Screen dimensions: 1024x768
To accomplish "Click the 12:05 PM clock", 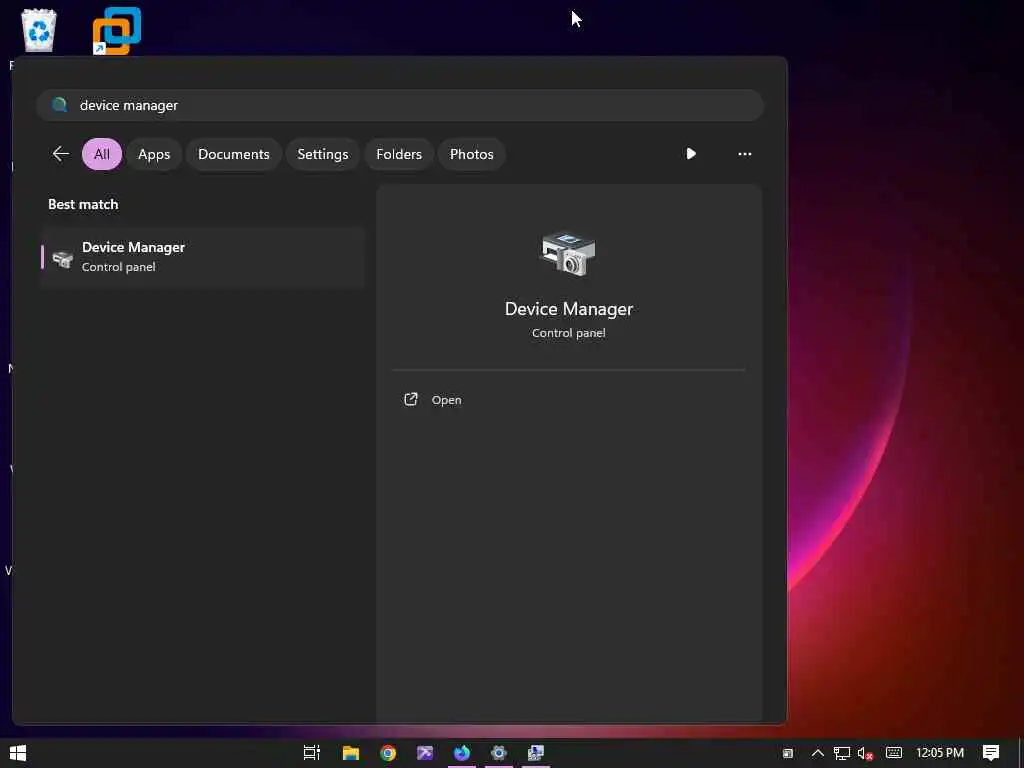I will 940,753.
